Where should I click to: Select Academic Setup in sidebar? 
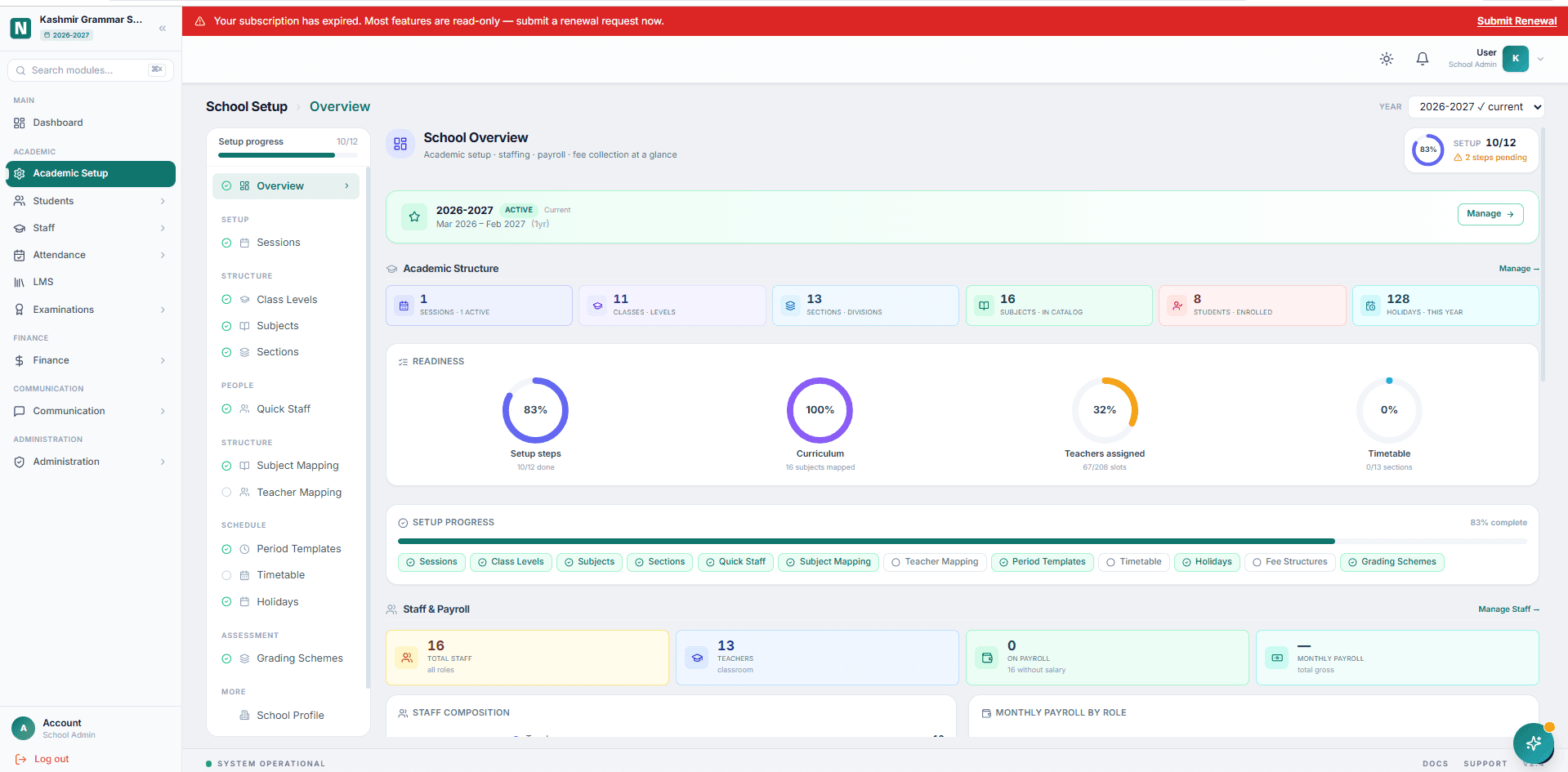pos(91,173)
